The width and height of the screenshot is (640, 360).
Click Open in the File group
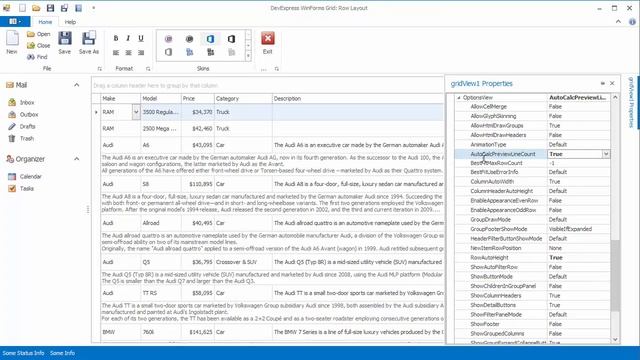point(39,34)
